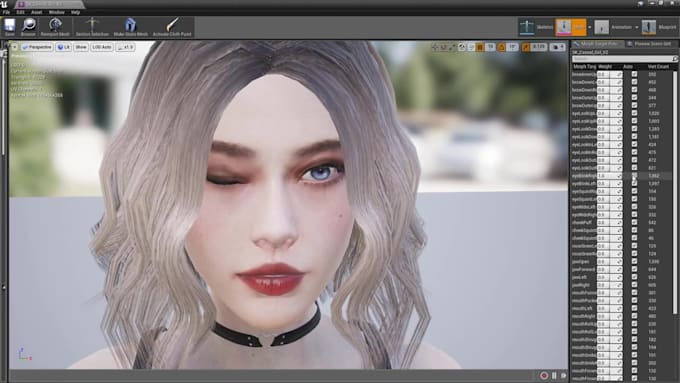
Task: Open the Show menu in viewport
Action: tap(81, 47)
